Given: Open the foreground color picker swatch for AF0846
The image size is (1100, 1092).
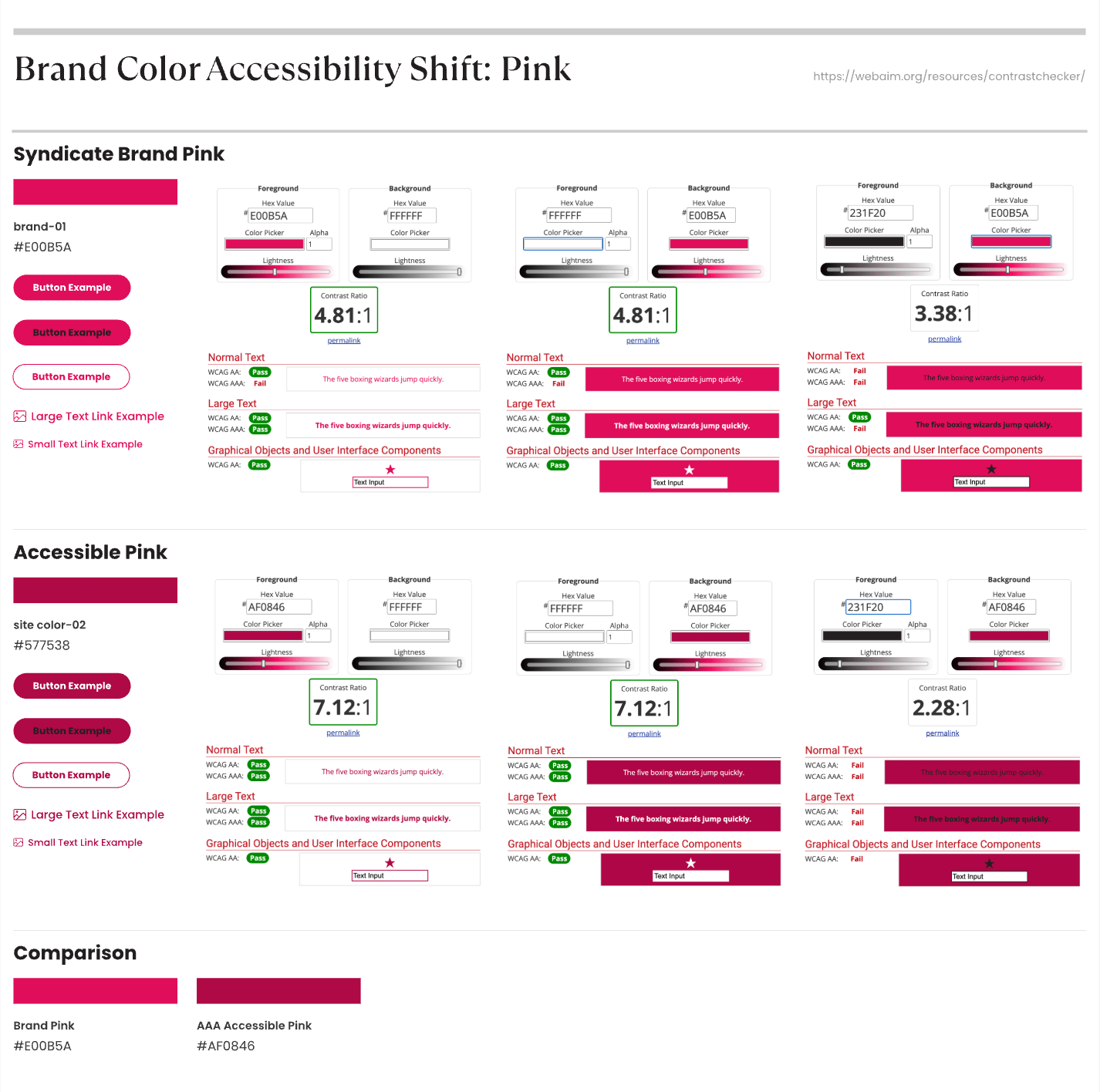Looking at the screenshot, I should click(263, 636).
